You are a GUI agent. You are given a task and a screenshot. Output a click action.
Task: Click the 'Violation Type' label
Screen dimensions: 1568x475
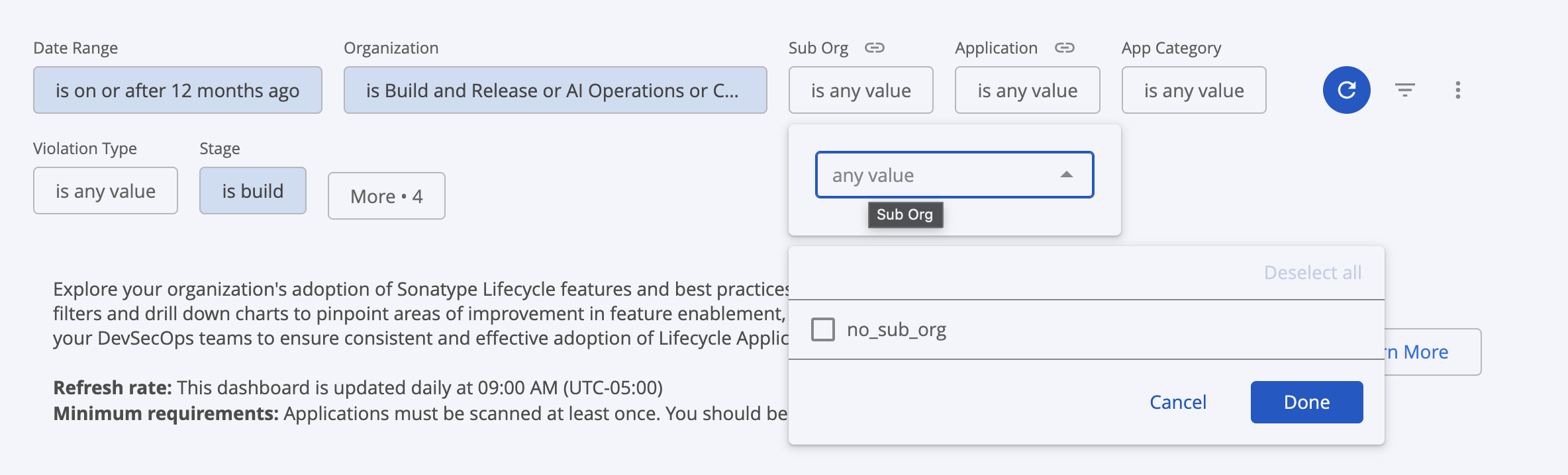(85, 149)
